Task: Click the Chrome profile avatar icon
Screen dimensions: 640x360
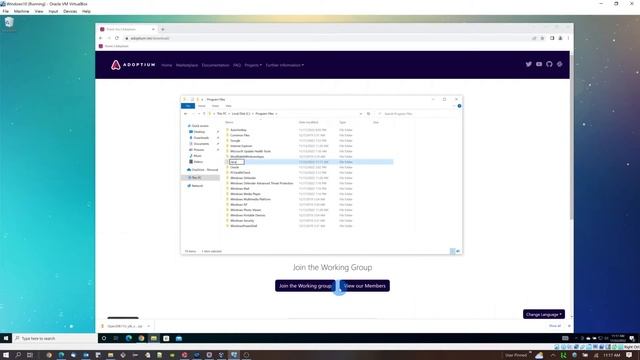Action: [560, 38]
